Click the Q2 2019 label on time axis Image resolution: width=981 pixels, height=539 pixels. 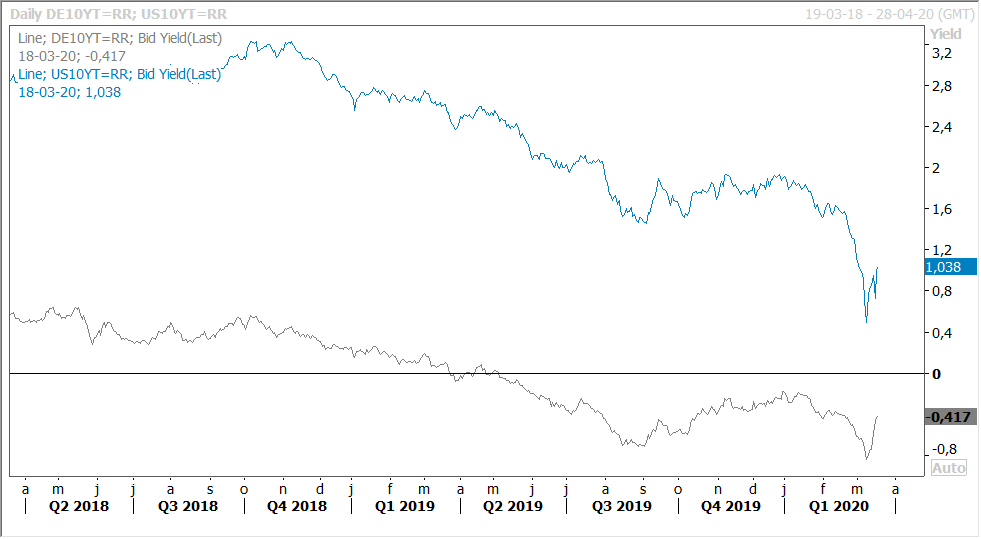(512, 506)
